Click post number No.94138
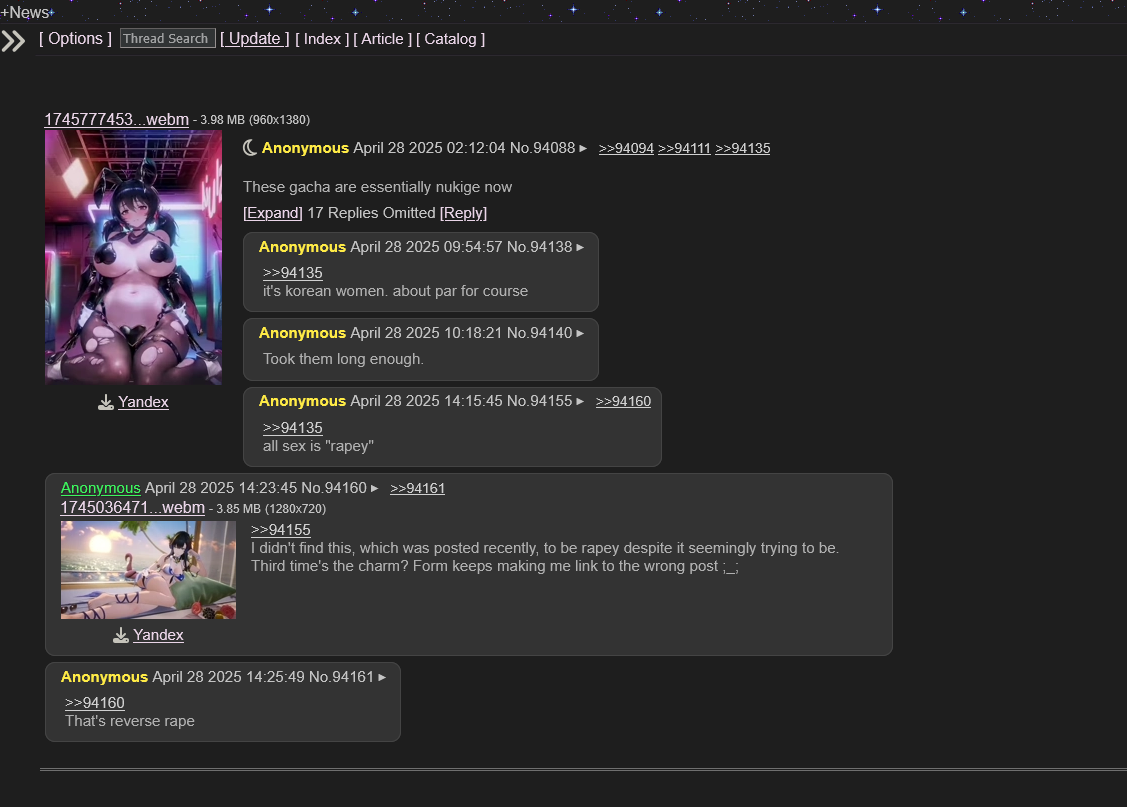The height and width of the screenshot is (807, 1127). click(x=540, y=247)
